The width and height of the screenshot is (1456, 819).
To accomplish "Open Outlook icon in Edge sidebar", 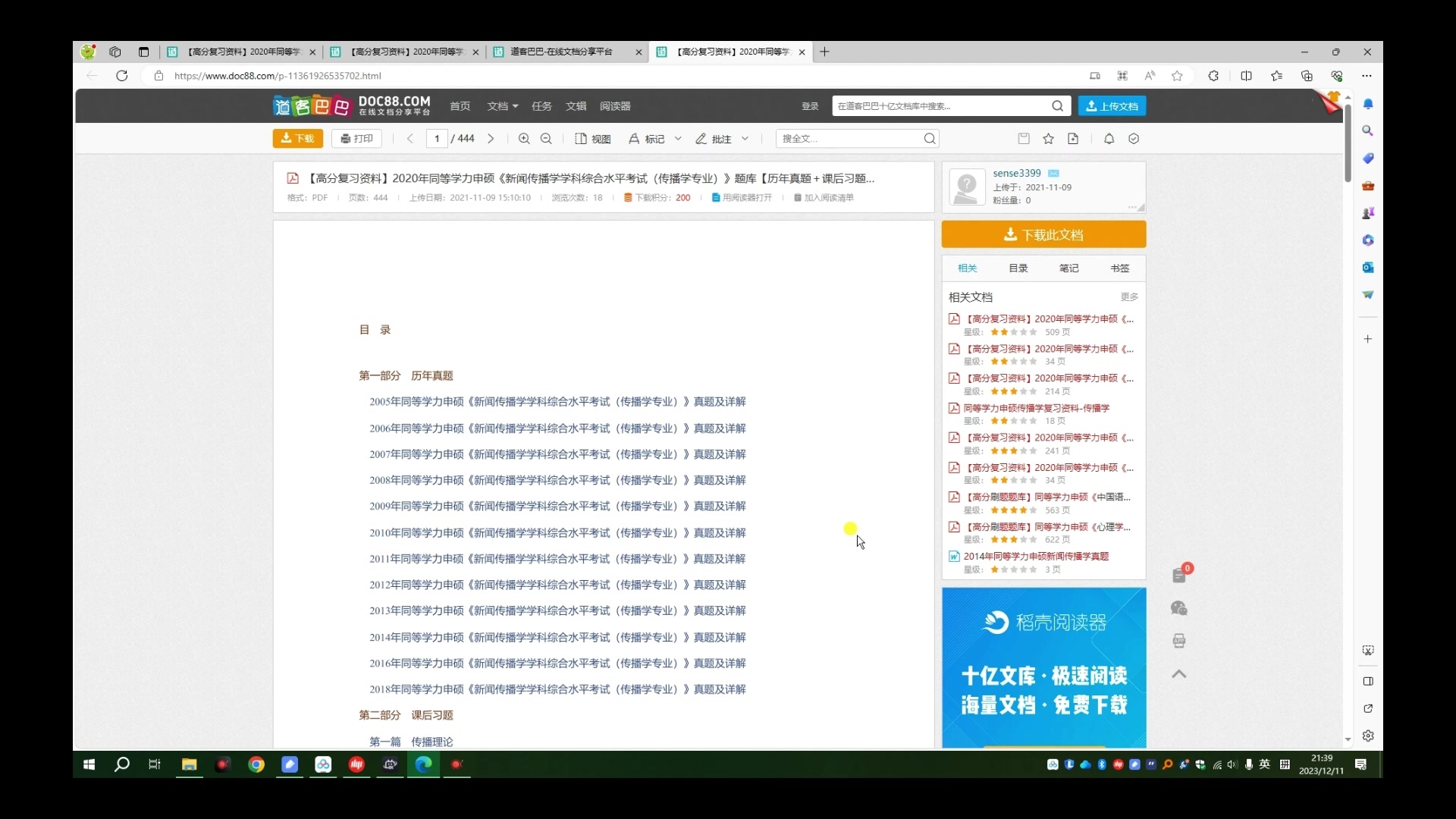I will [x=1367, y=268].
